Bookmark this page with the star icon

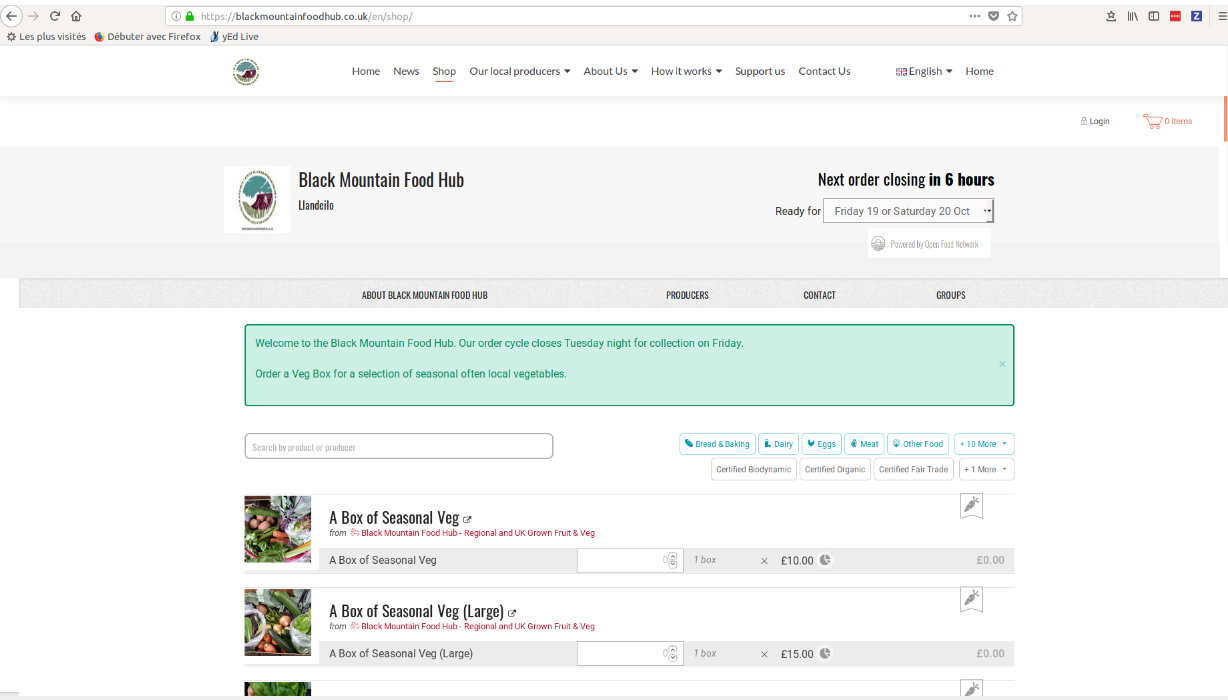(x=1012, y=16)
